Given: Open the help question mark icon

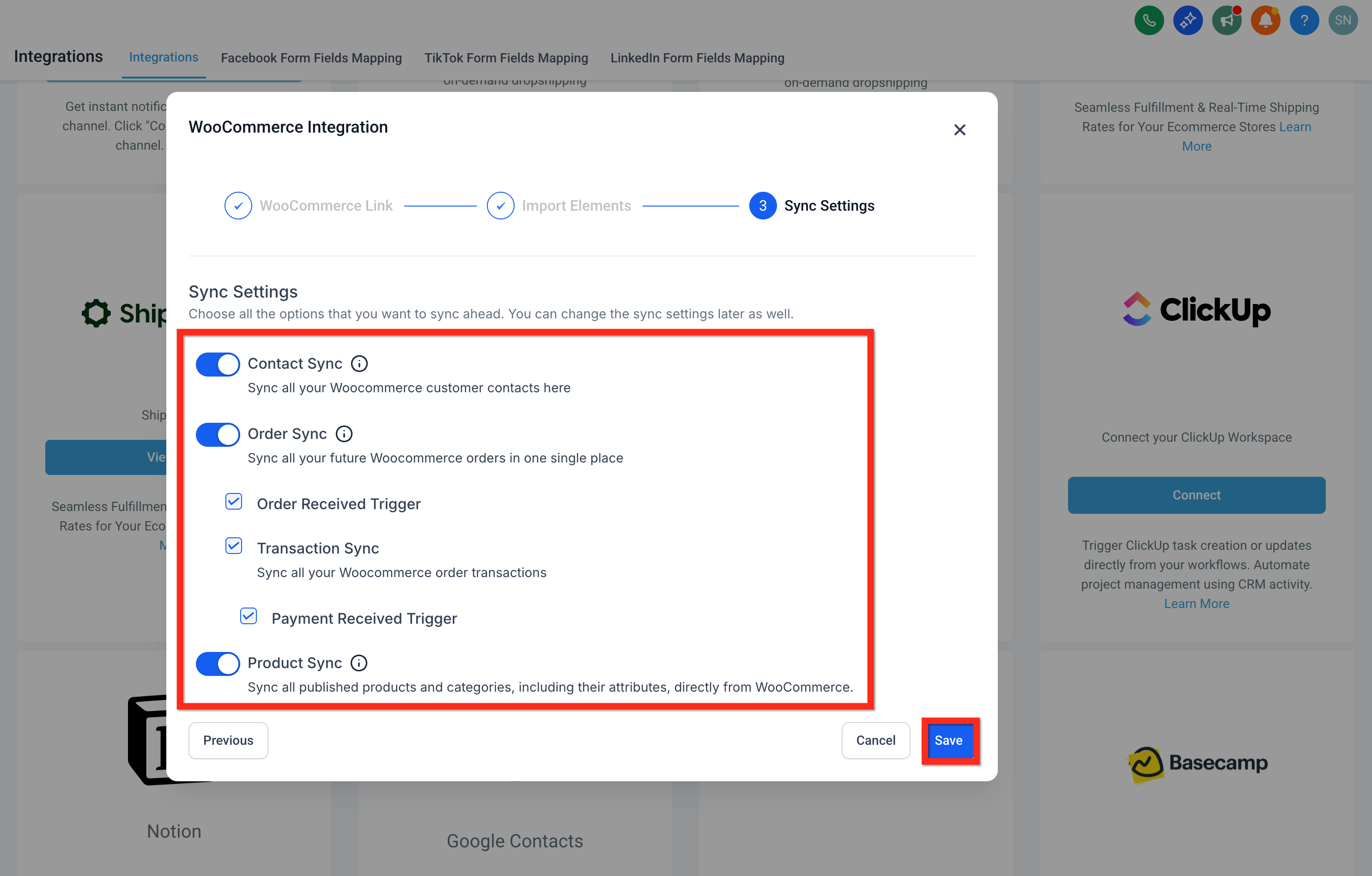Looking at the screenshot, I should pos(1304,20).
